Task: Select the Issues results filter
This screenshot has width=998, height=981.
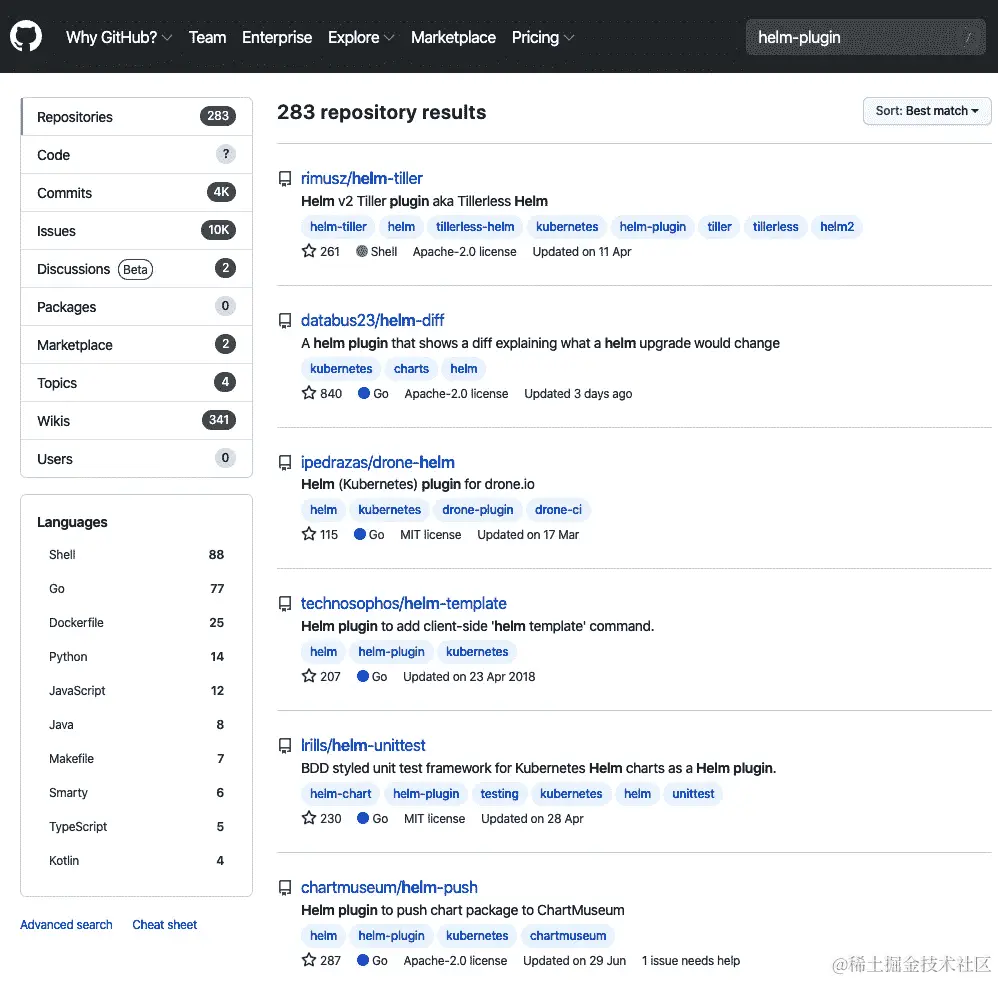Action: [x=137, y=230]
